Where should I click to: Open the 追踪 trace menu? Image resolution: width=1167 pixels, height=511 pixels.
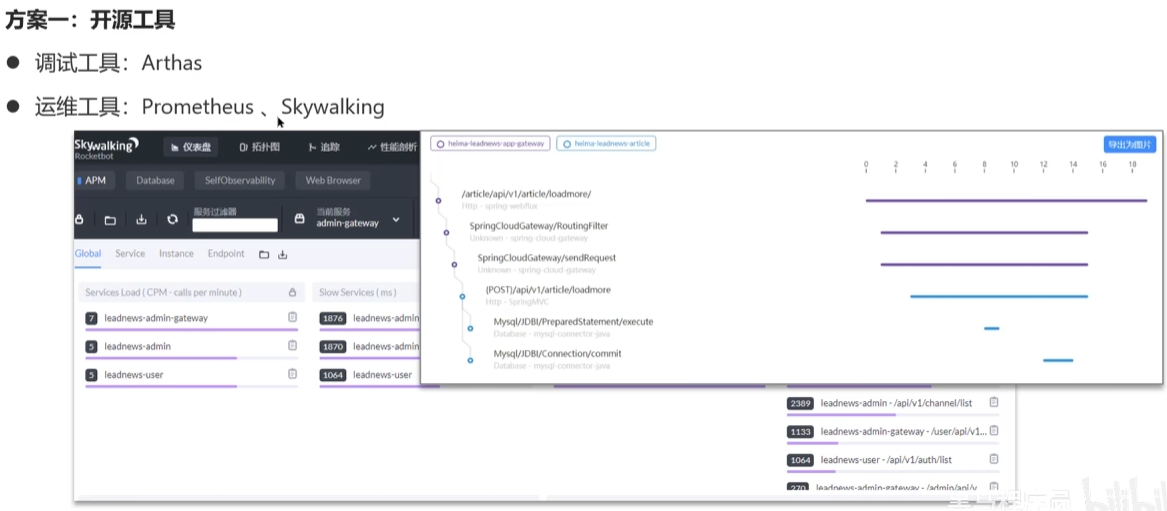324,147
